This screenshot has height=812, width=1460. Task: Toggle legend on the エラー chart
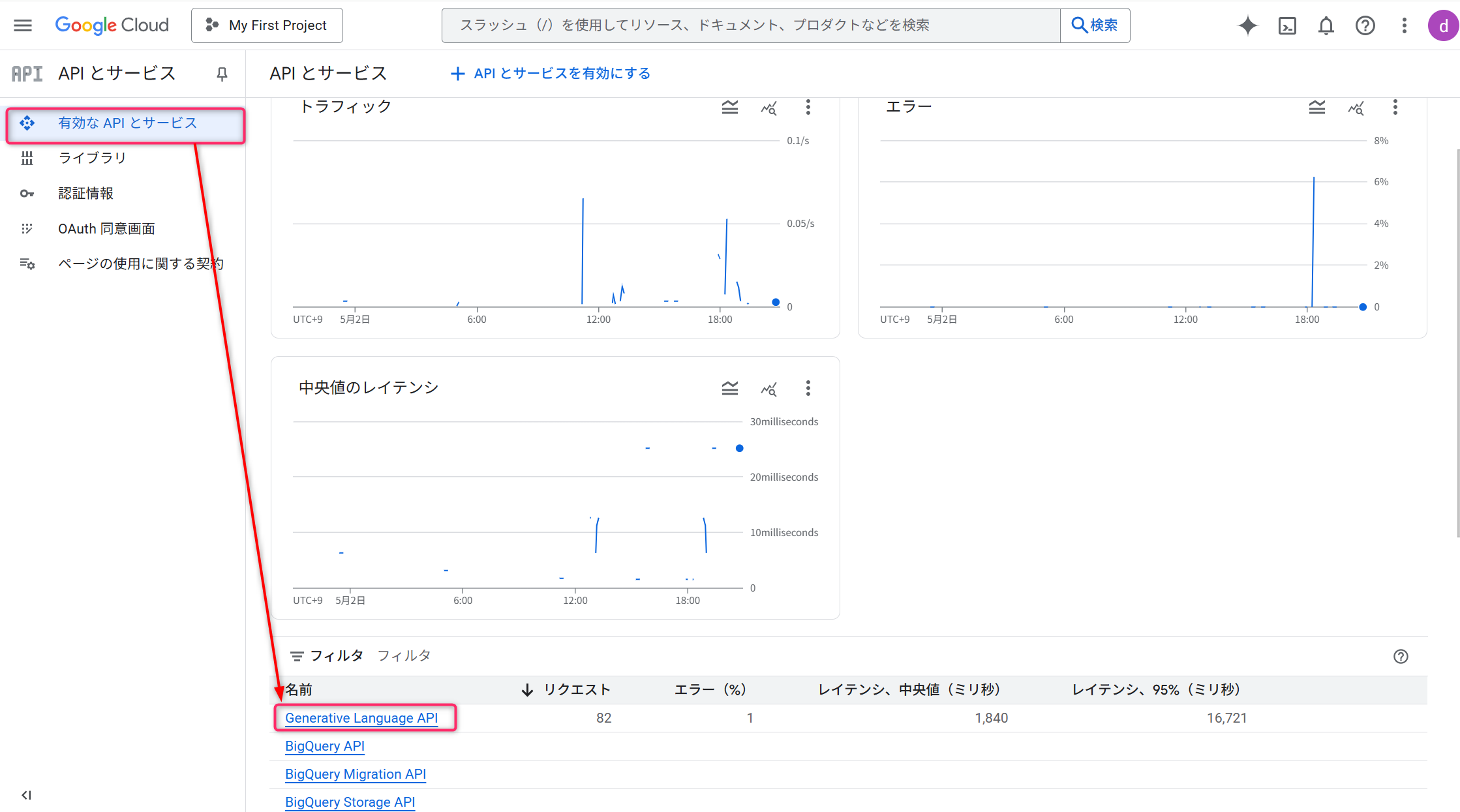[1317, 107]
